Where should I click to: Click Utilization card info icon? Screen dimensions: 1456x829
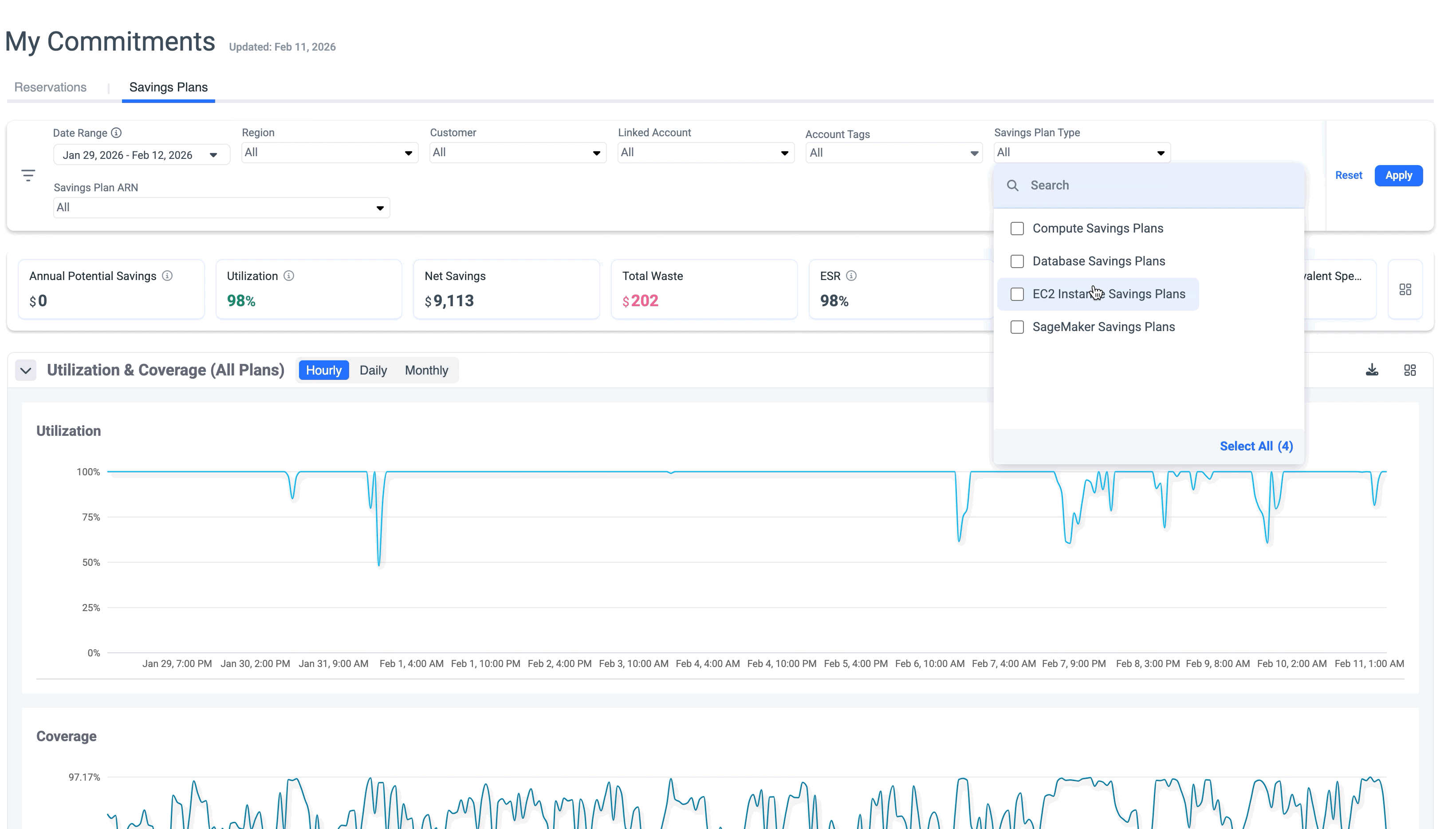tap(289, 276)
